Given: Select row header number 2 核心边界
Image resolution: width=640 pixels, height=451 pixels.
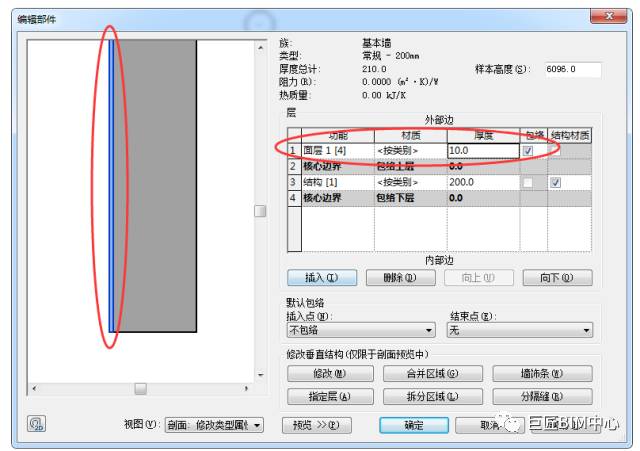Looking at the screenshot, I should [294, 167].
